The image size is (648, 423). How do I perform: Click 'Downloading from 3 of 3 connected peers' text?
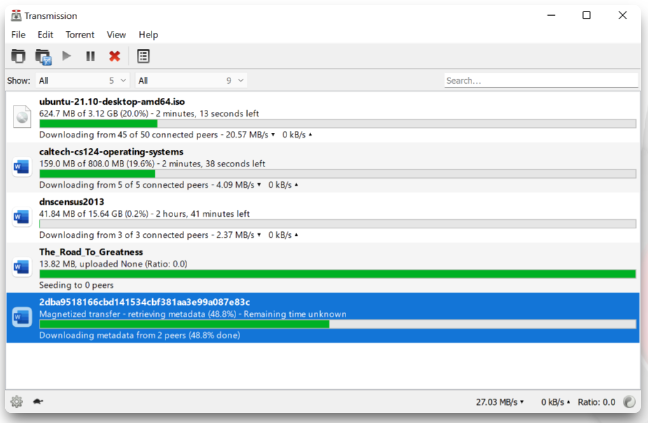124,235
